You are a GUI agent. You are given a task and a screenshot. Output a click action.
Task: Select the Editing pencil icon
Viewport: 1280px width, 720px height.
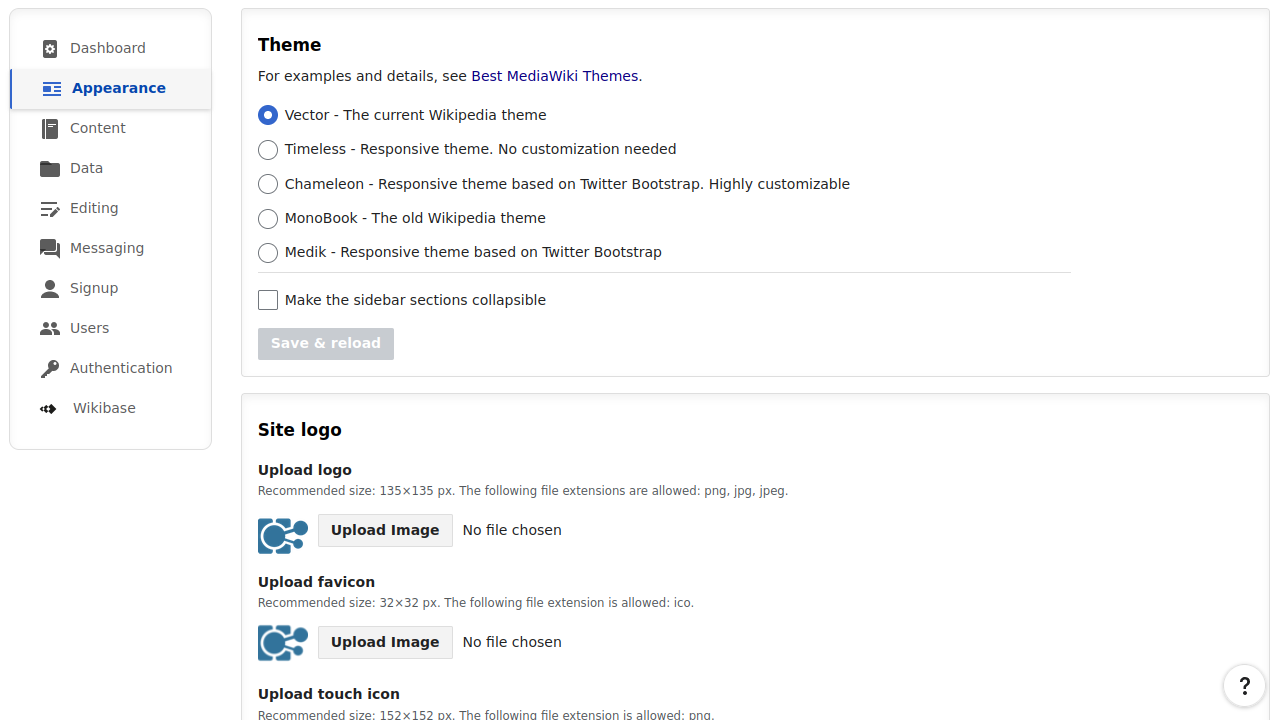coord(49,208)
